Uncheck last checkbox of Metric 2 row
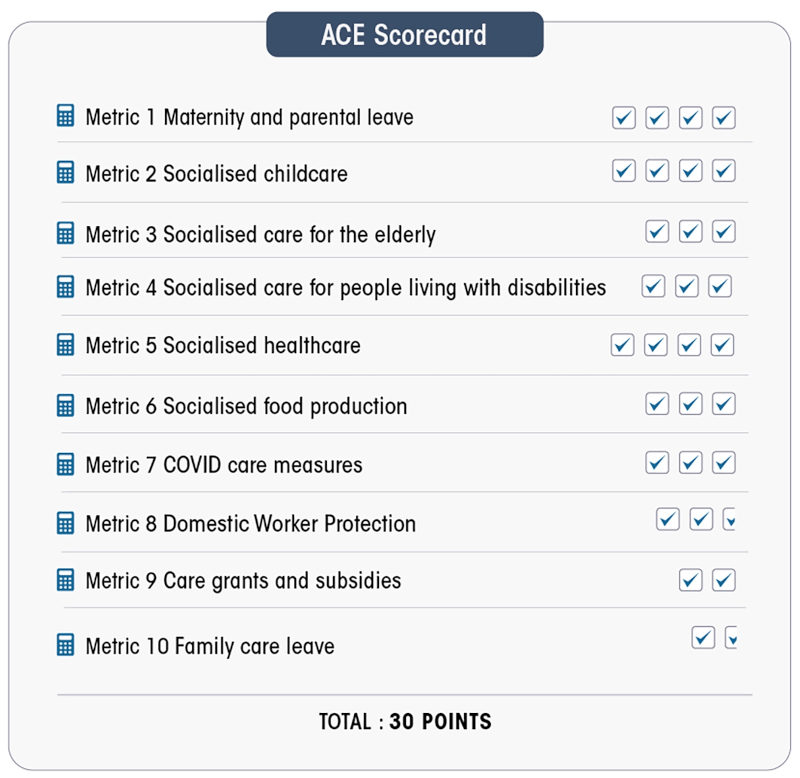This screenshot has width=800, height=778. [x=723, y=170]
